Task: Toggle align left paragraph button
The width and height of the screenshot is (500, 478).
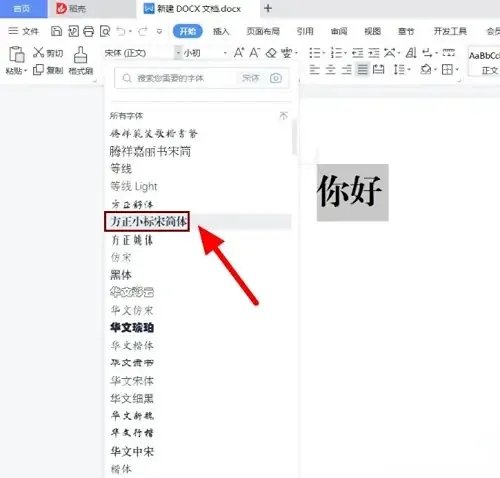Action: point(314,69)
